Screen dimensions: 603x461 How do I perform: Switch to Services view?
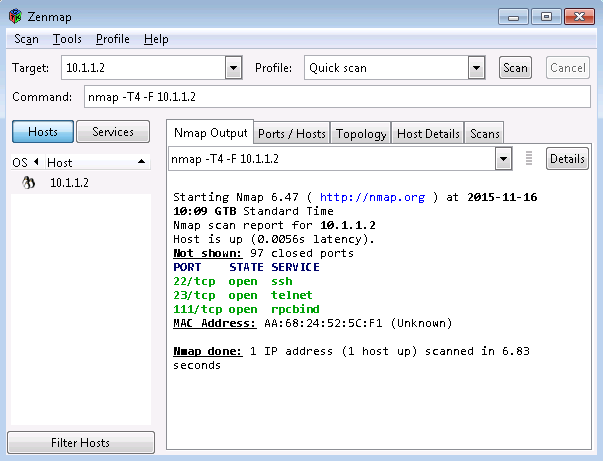click(x=113, y=132)
